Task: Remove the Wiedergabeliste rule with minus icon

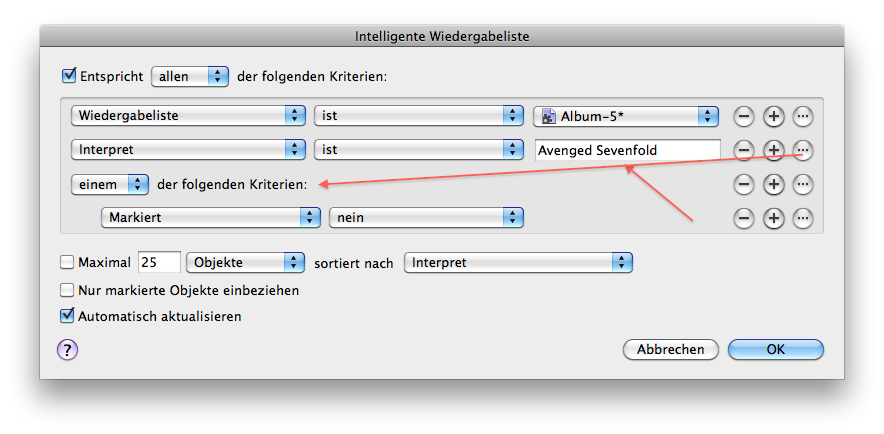Action: (744, 117)
